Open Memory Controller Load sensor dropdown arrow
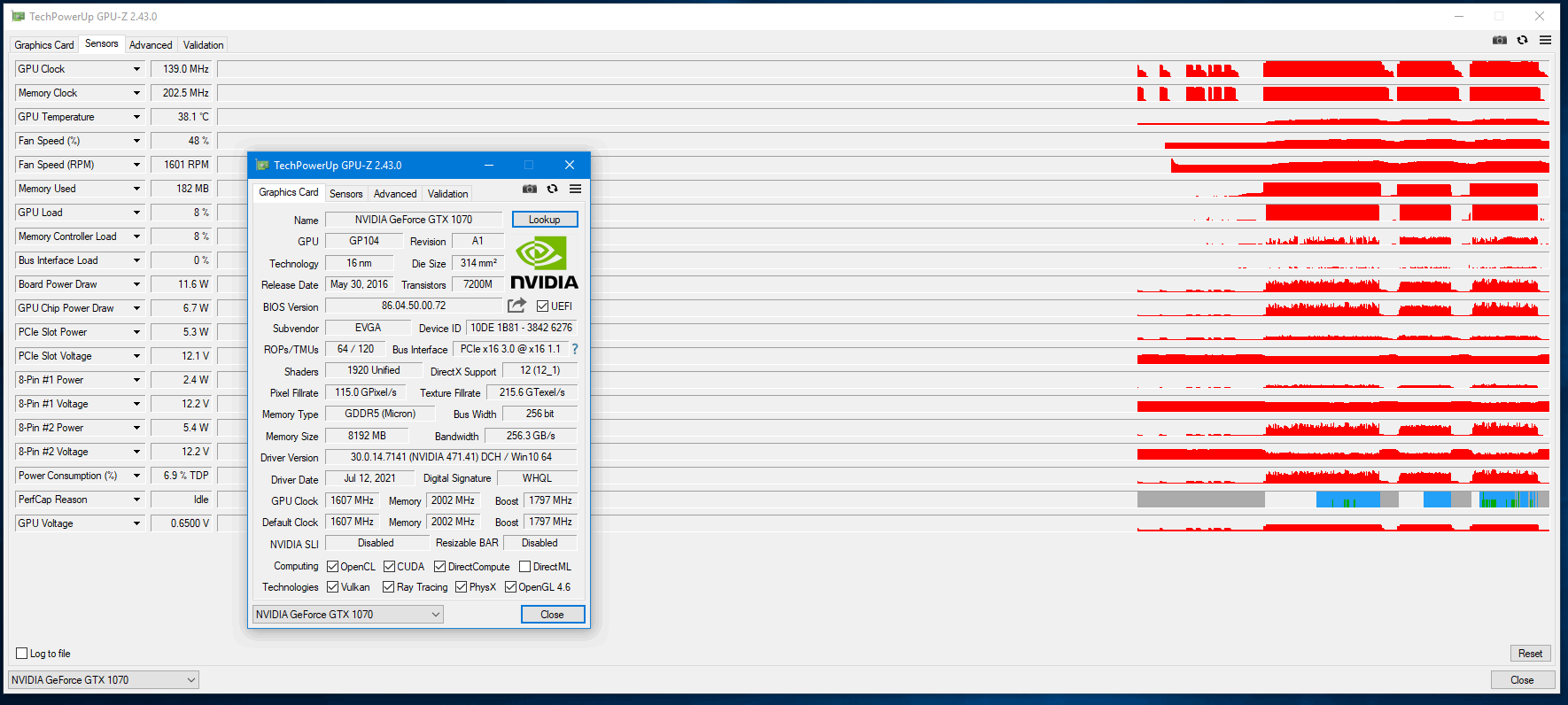The height and width of the screenshot is (705, 1568). coord(136,236)
